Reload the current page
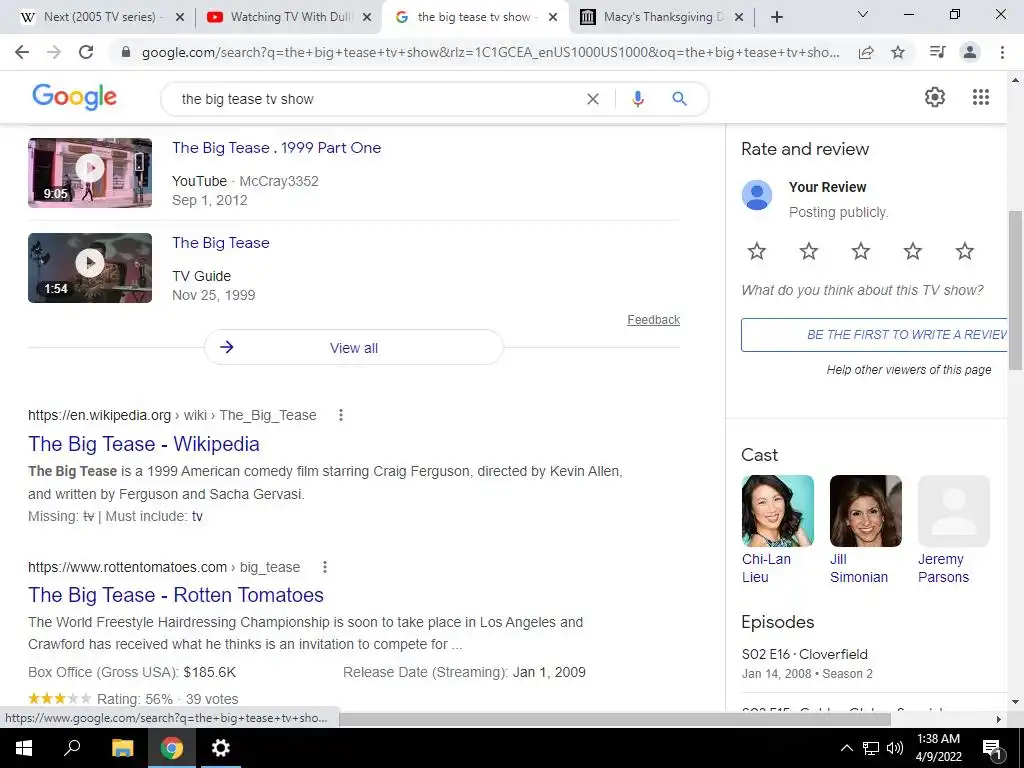Viewport: 1024px width, 768px height. click(86, 52)
